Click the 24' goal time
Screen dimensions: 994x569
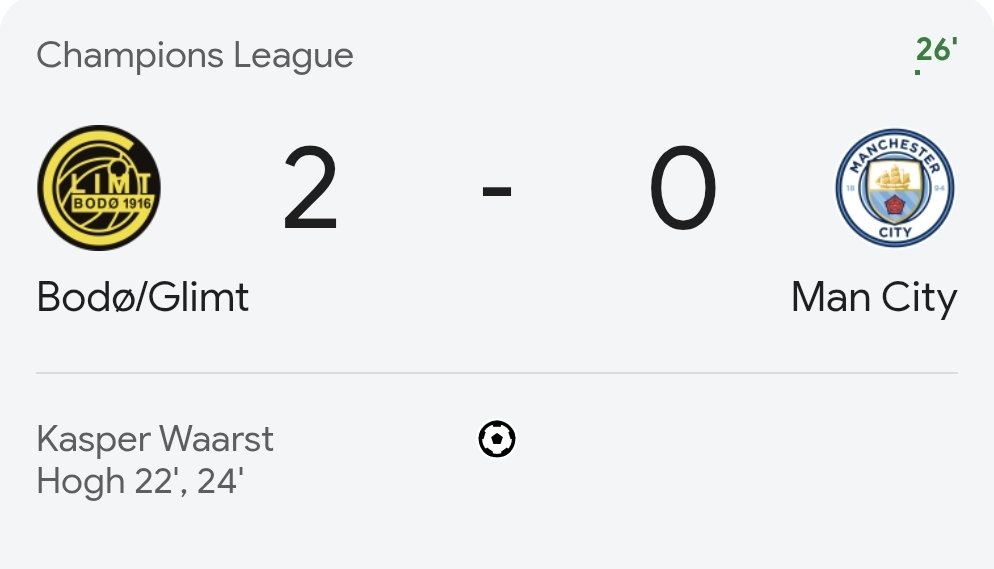click(220, 481)
